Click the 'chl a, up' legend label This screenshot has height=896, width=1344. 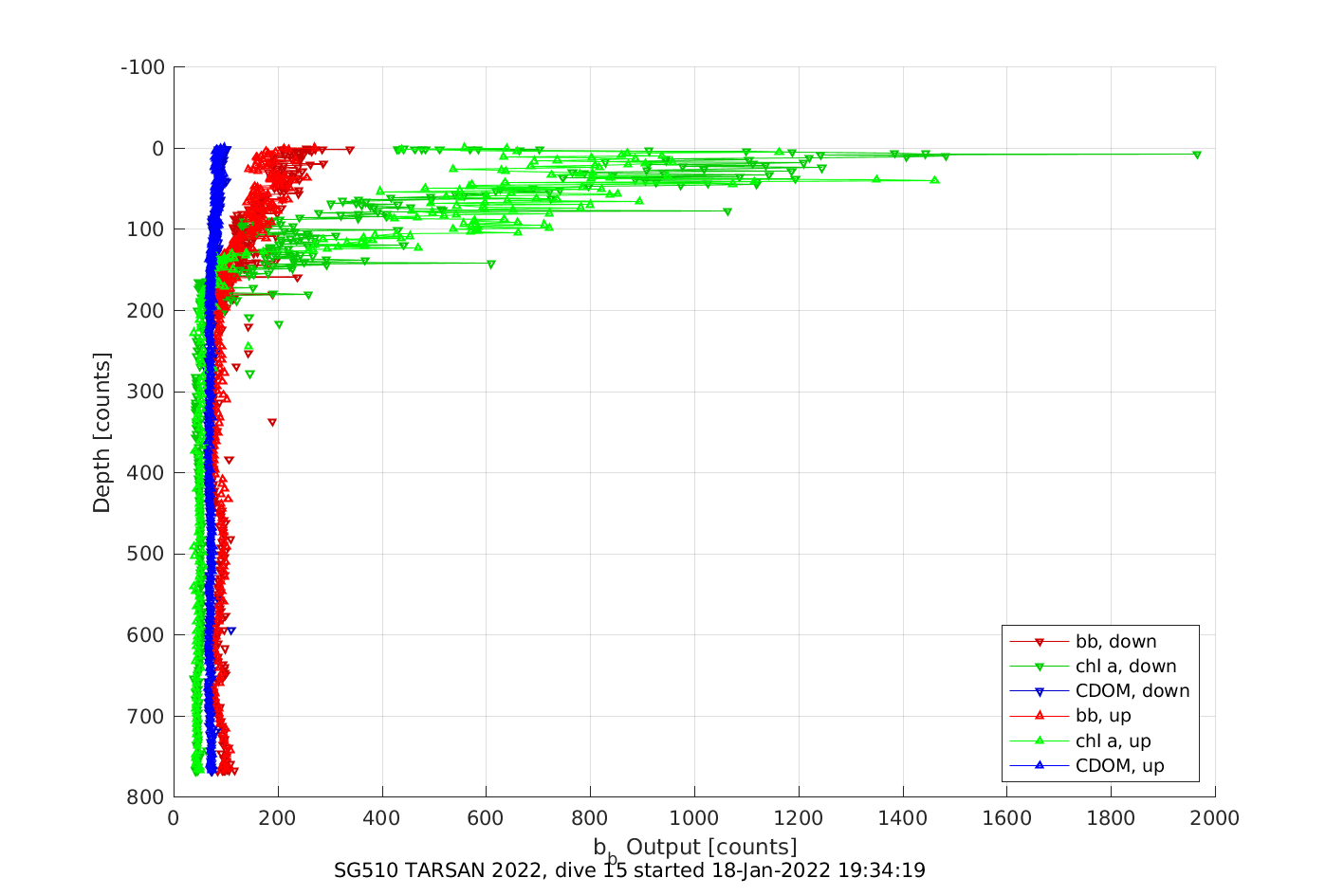[x=1113, y=741]
